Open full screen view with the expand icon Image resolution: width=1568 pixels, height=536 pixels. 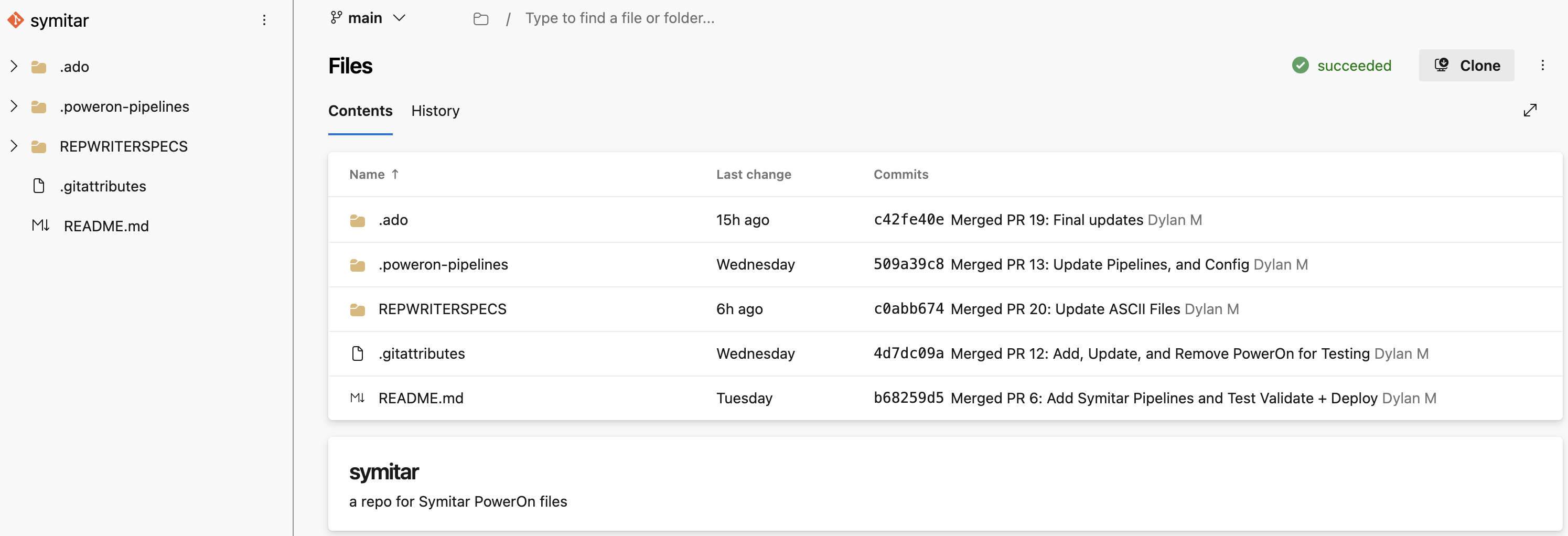(x=1531, y=110)
